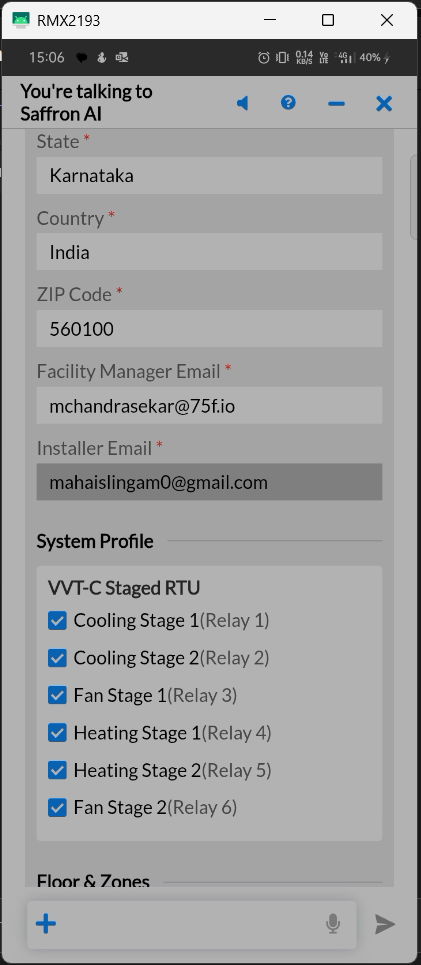
Task: Open help via the question mark icon
Action: pos(288,103)
